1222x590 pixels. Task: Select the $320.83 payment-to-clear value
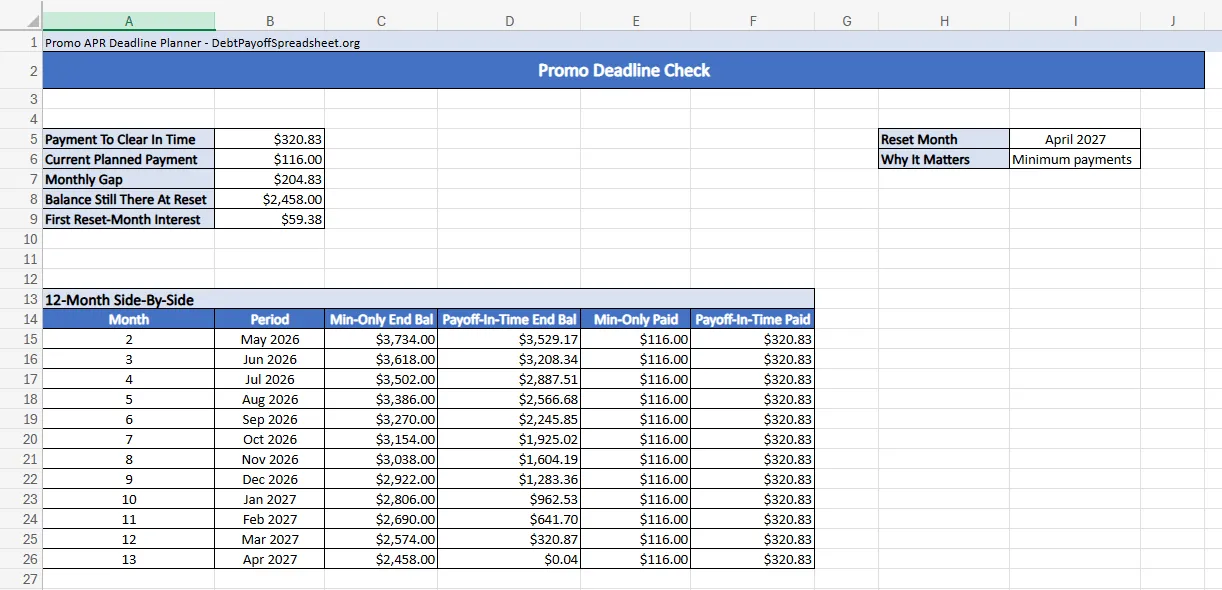pyautogui.click(x=269, y=139)
